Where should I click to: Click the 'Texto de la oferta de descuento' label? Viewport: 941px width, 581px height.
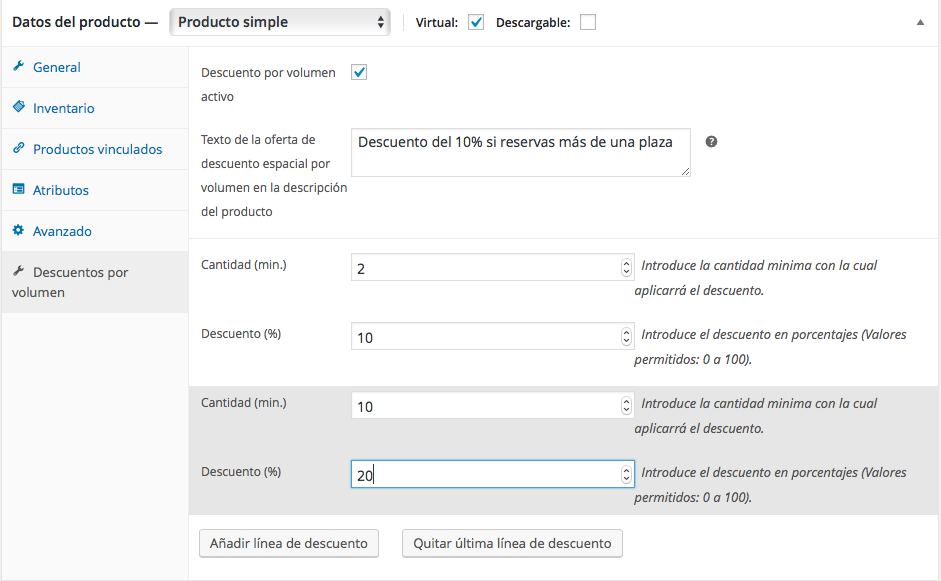[274, 175]
